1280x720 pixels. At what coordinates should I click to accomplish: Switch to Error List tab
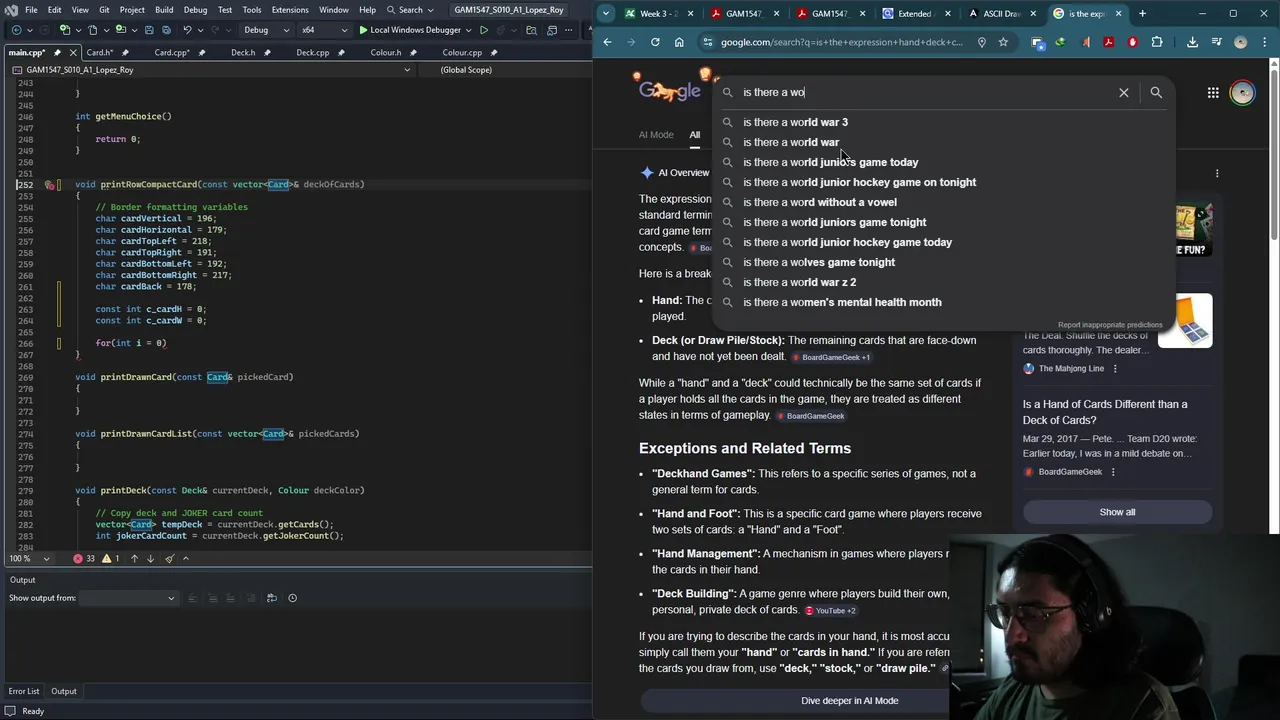click(x=24, y=691)
